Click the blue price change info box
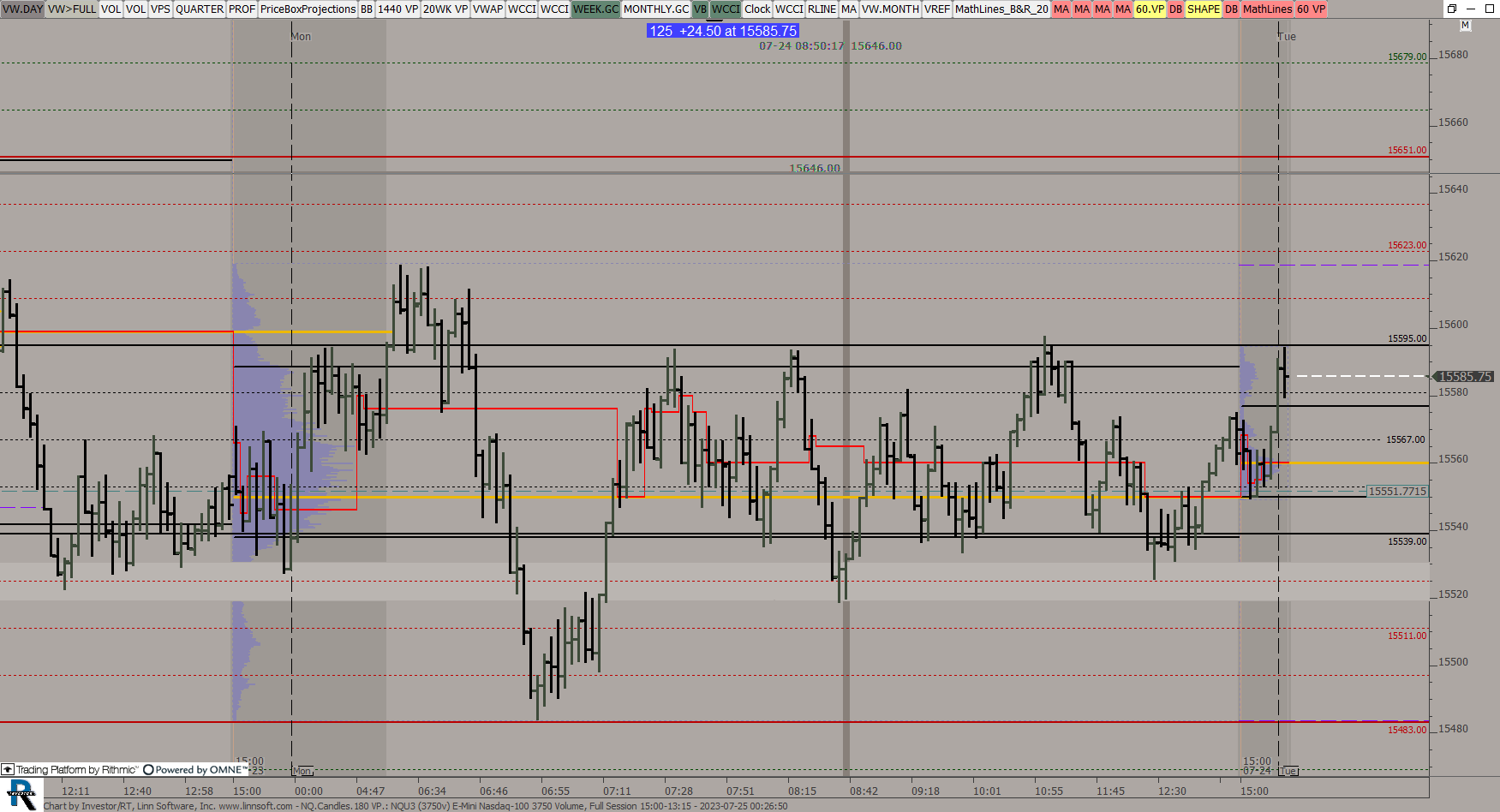The image size is (1500, 812). pyautogui.click(x=723, y=31)
